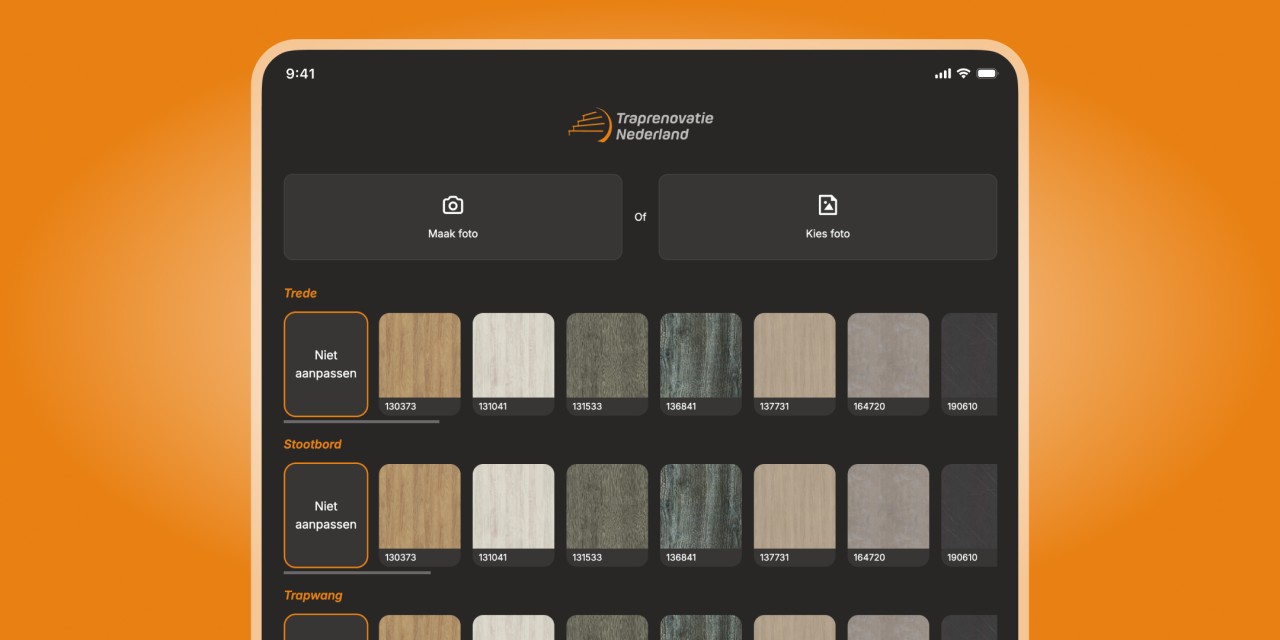
Task: Click the Stootbord row horizontal scrollbar
Action: coord(357,573)
